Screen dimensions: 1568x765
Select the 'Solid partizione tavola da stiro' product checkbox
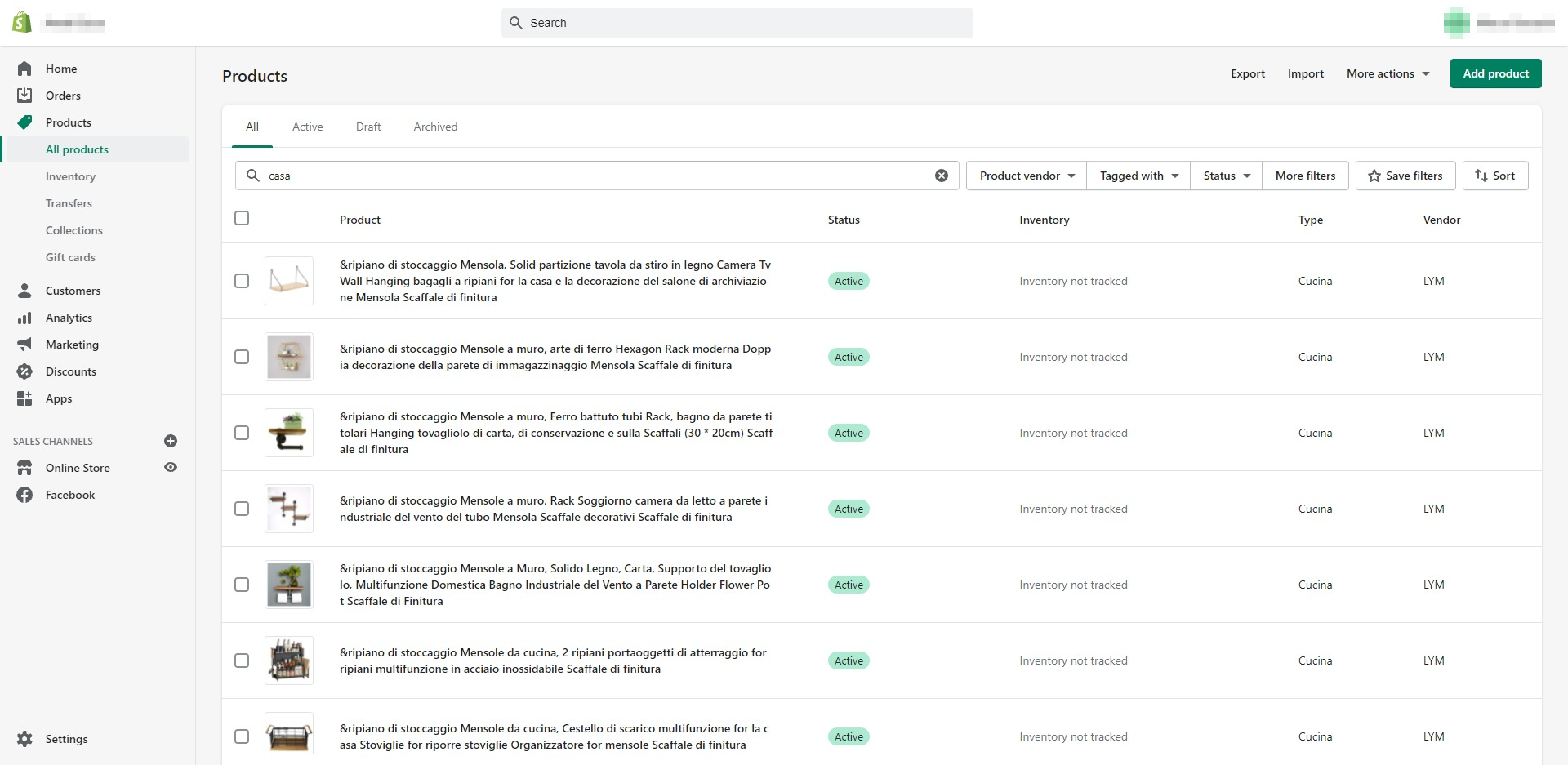coord(242,281)
